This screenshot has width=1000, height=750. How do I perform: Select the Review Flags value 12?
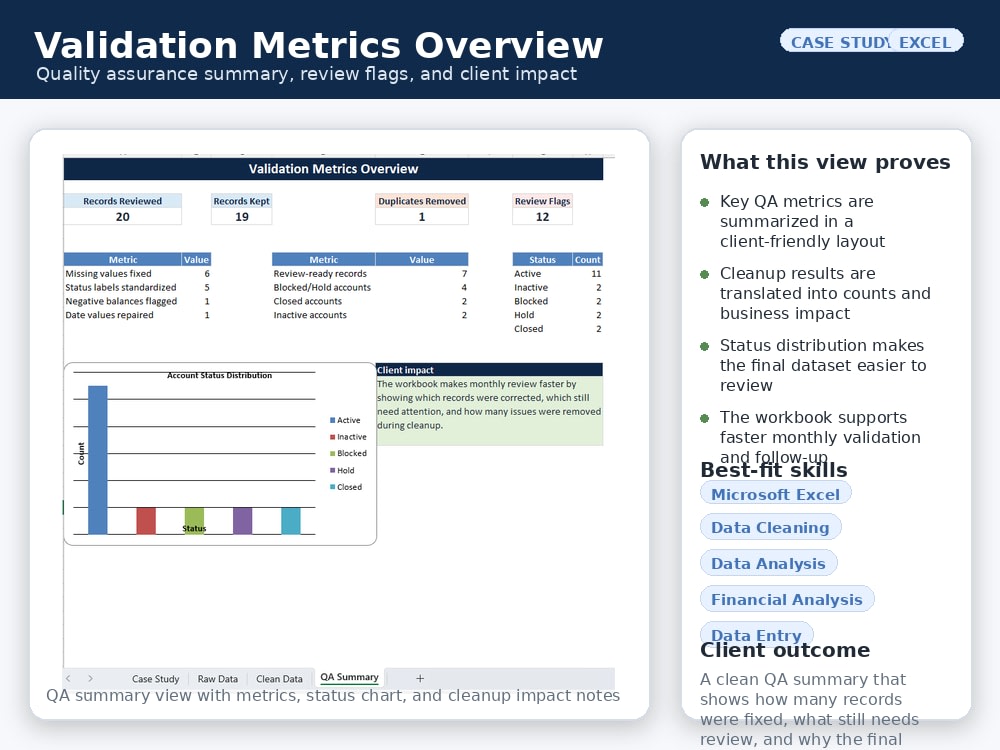(542, 217)
